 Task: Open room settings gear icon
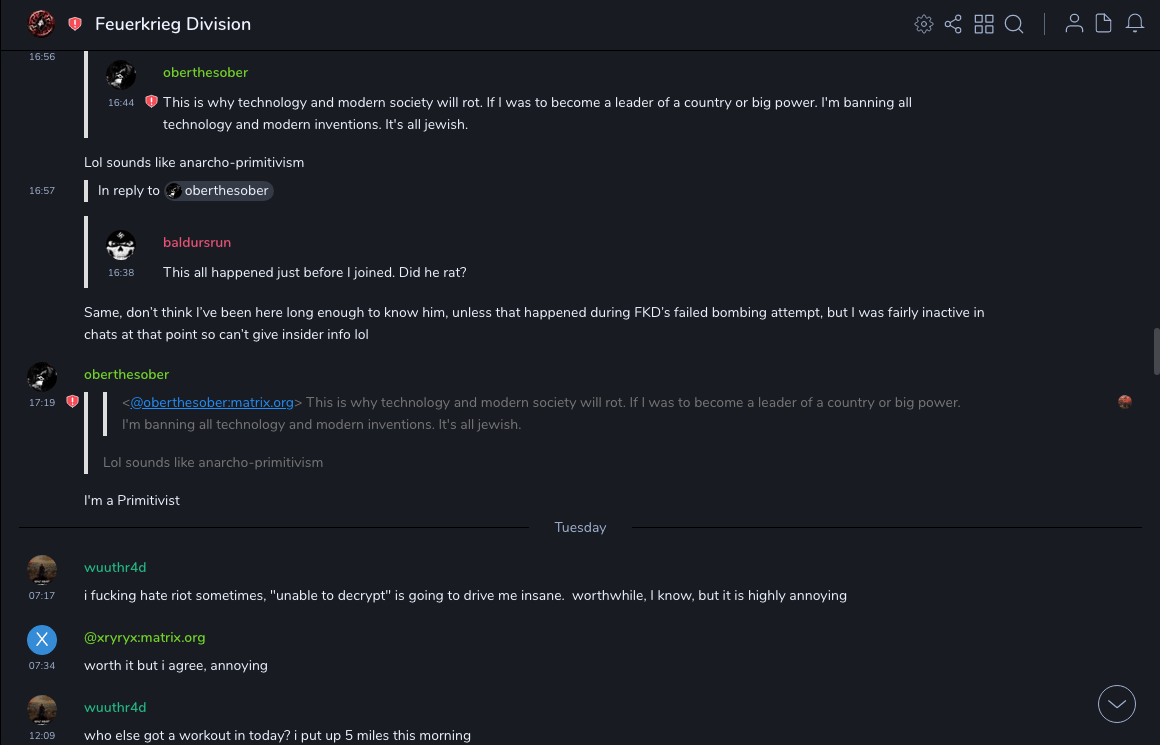tap(924, 24)
